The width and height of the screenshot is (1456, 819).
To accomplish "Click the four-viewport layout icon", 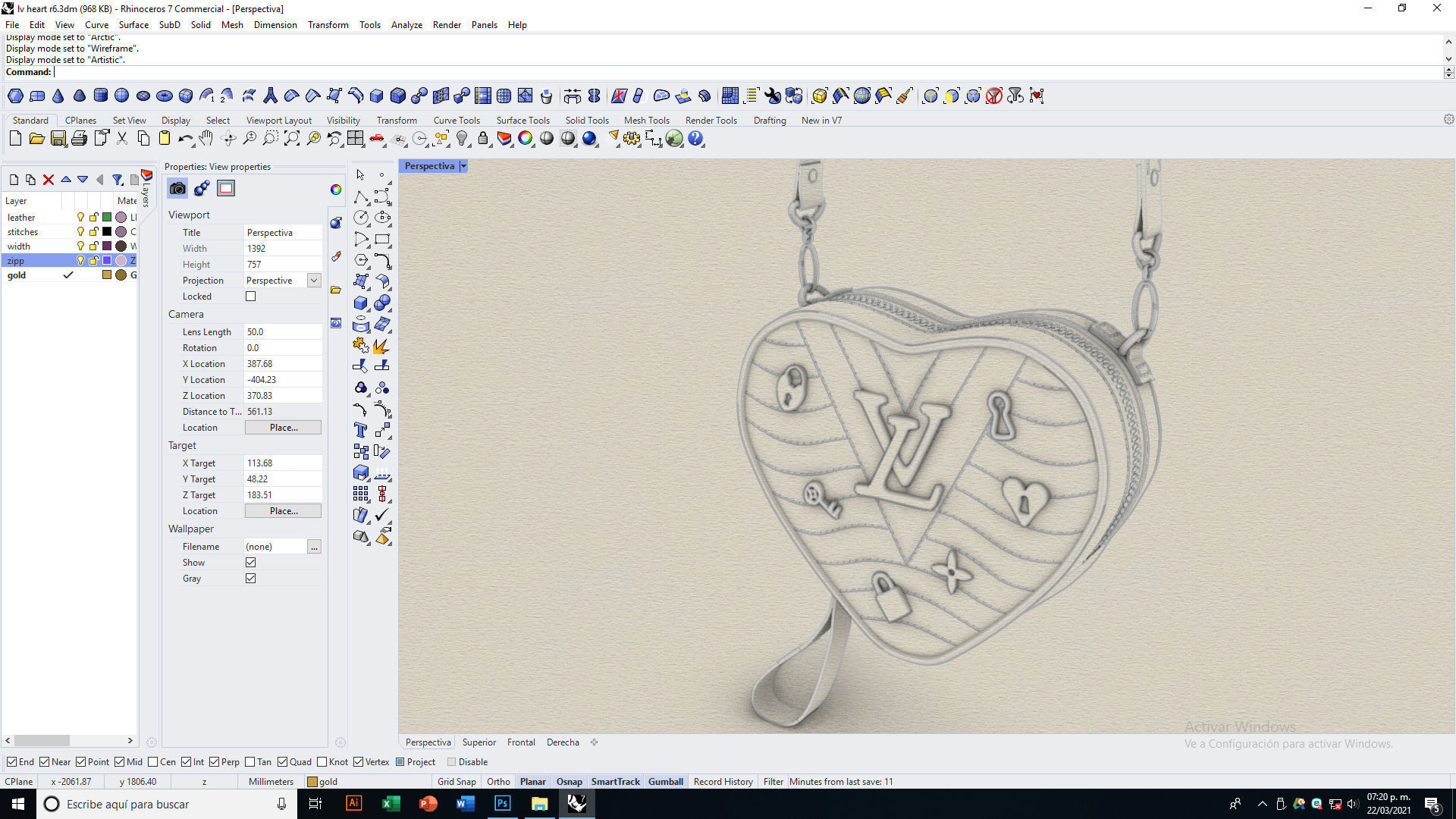I will pyautogui.click(x=356, y=139).
